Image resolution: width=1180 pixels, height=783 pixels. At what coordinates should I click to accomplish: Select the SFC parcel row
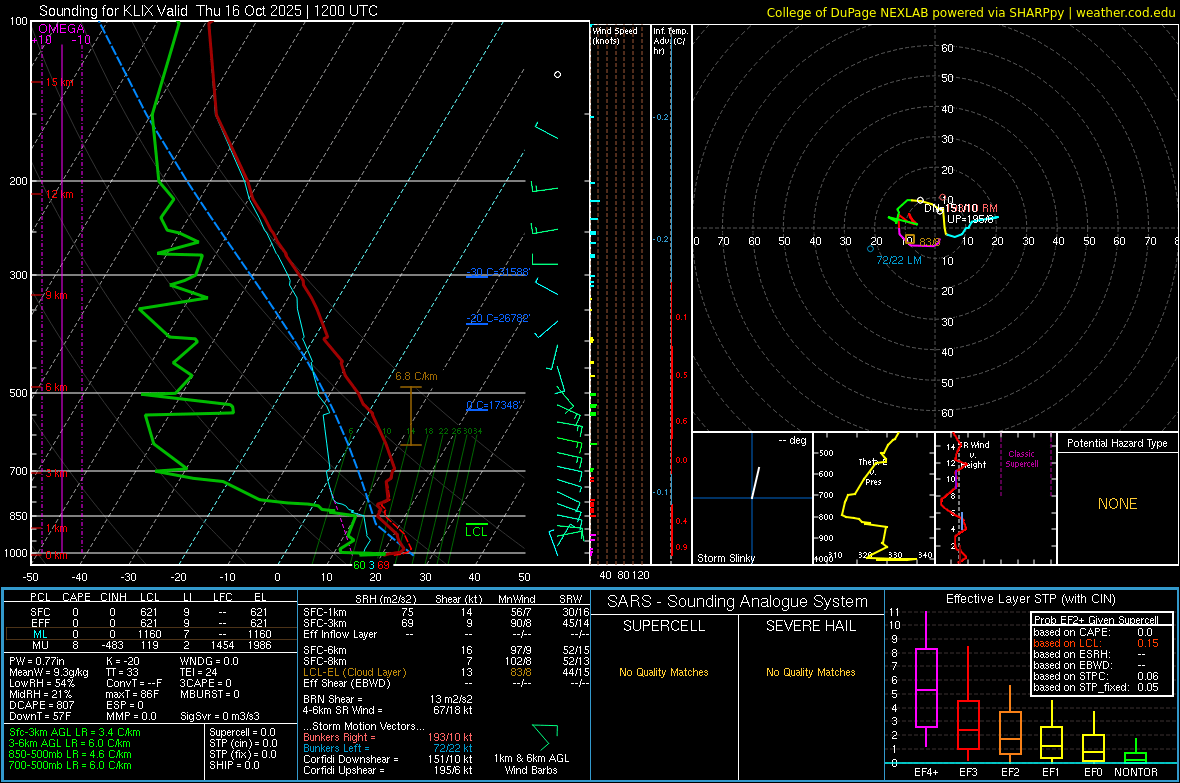(x=150, y=612)
